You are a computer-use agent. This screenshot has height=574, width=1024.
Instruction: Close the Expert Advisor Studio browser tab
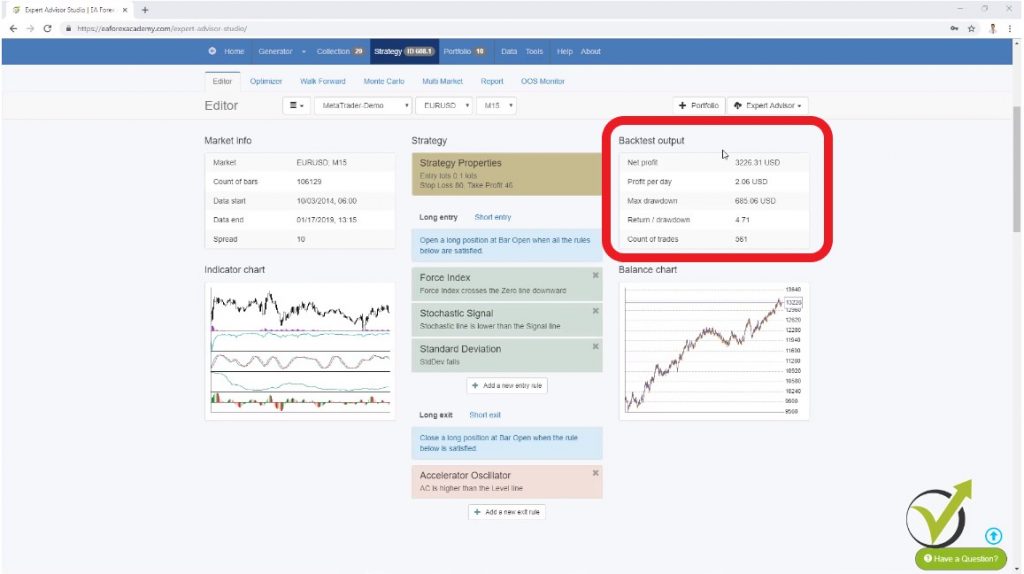125,10
